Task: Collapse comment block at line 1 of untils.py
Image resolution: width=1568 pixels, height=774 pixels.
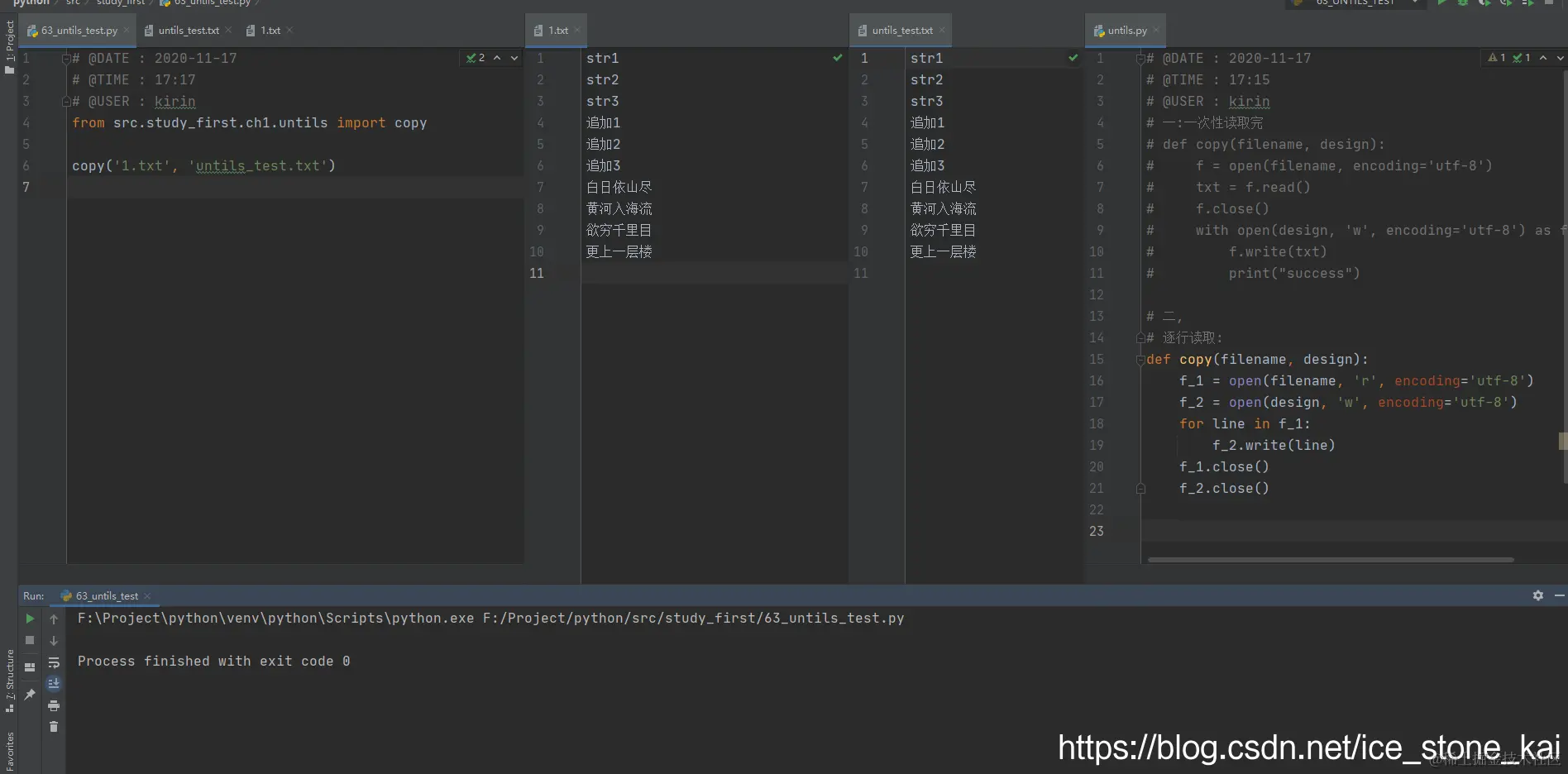Action: click(1140, 59)
